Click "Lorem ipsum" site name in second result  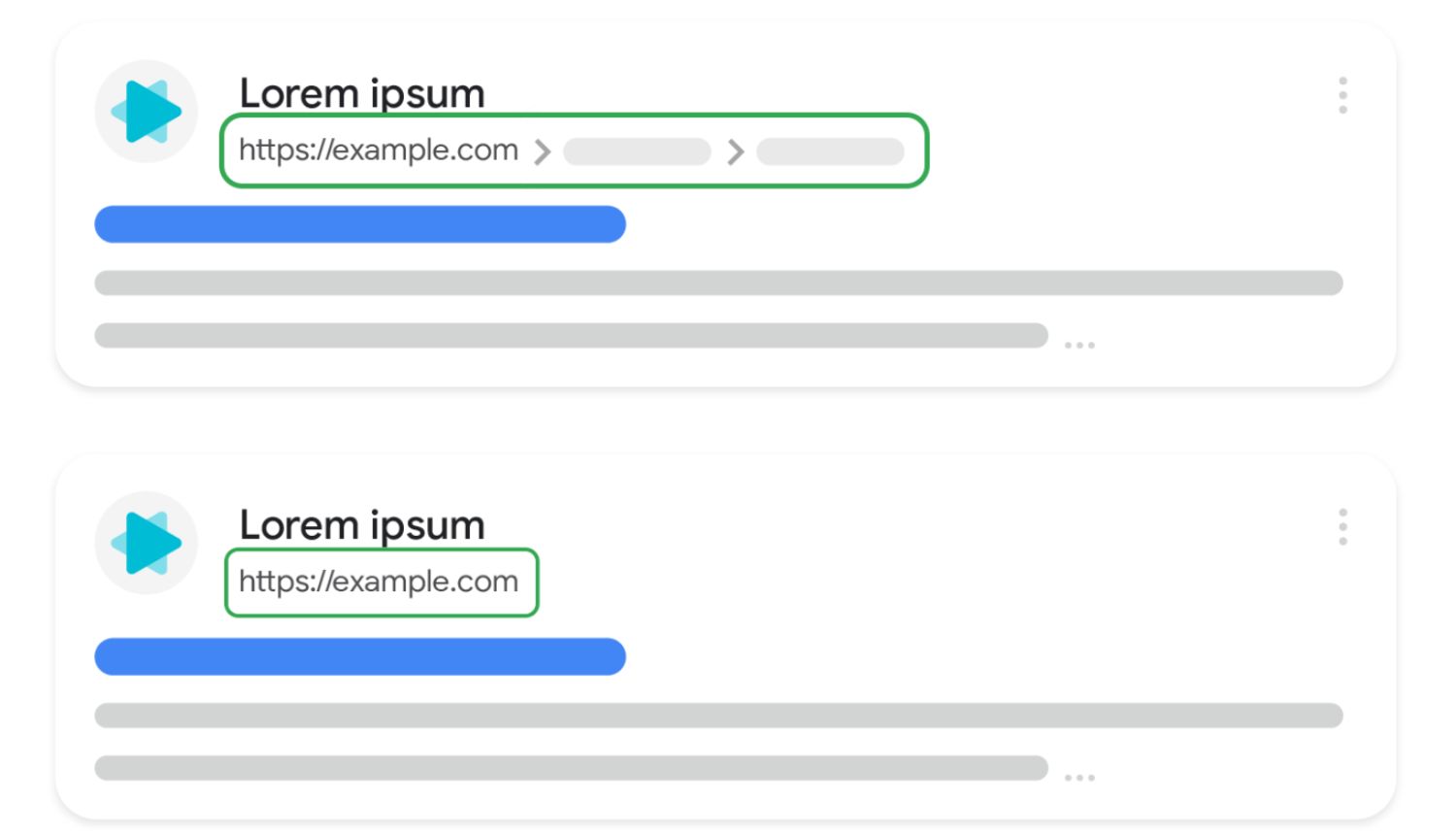(x=362, y=525)
